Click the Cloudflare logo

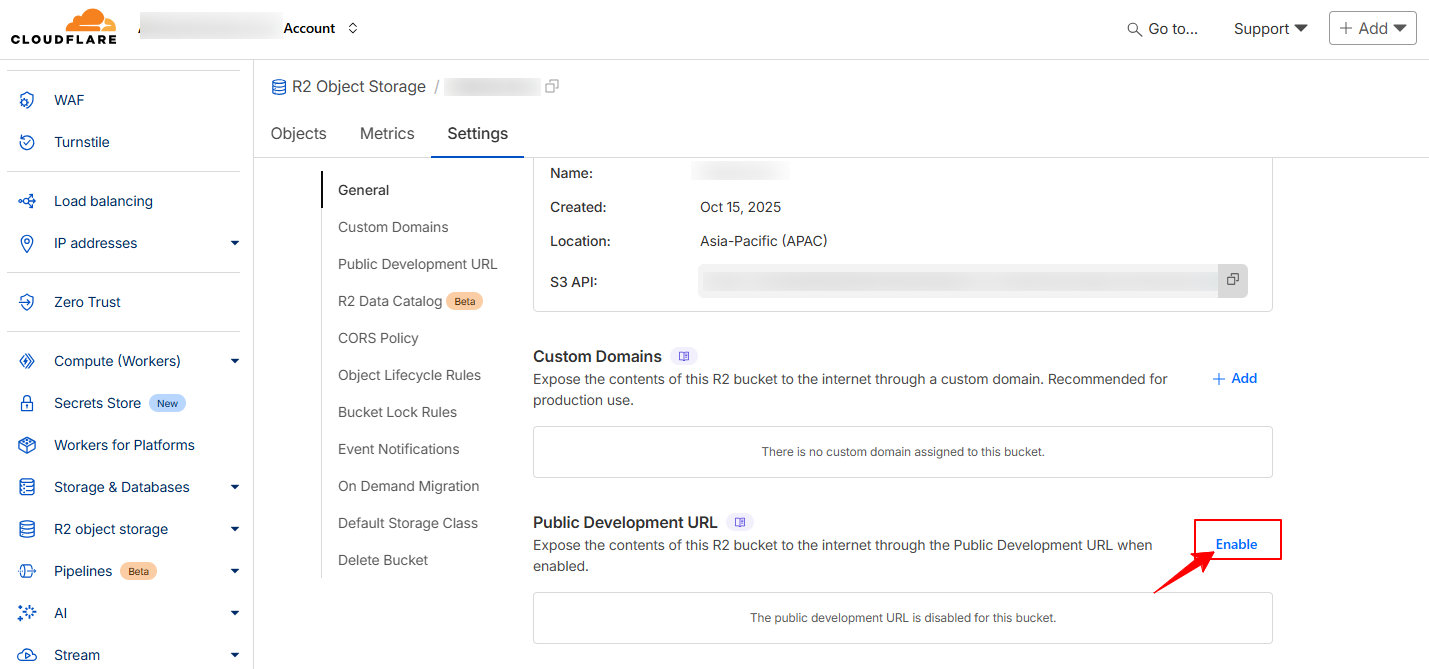click(x=64, y=28)
